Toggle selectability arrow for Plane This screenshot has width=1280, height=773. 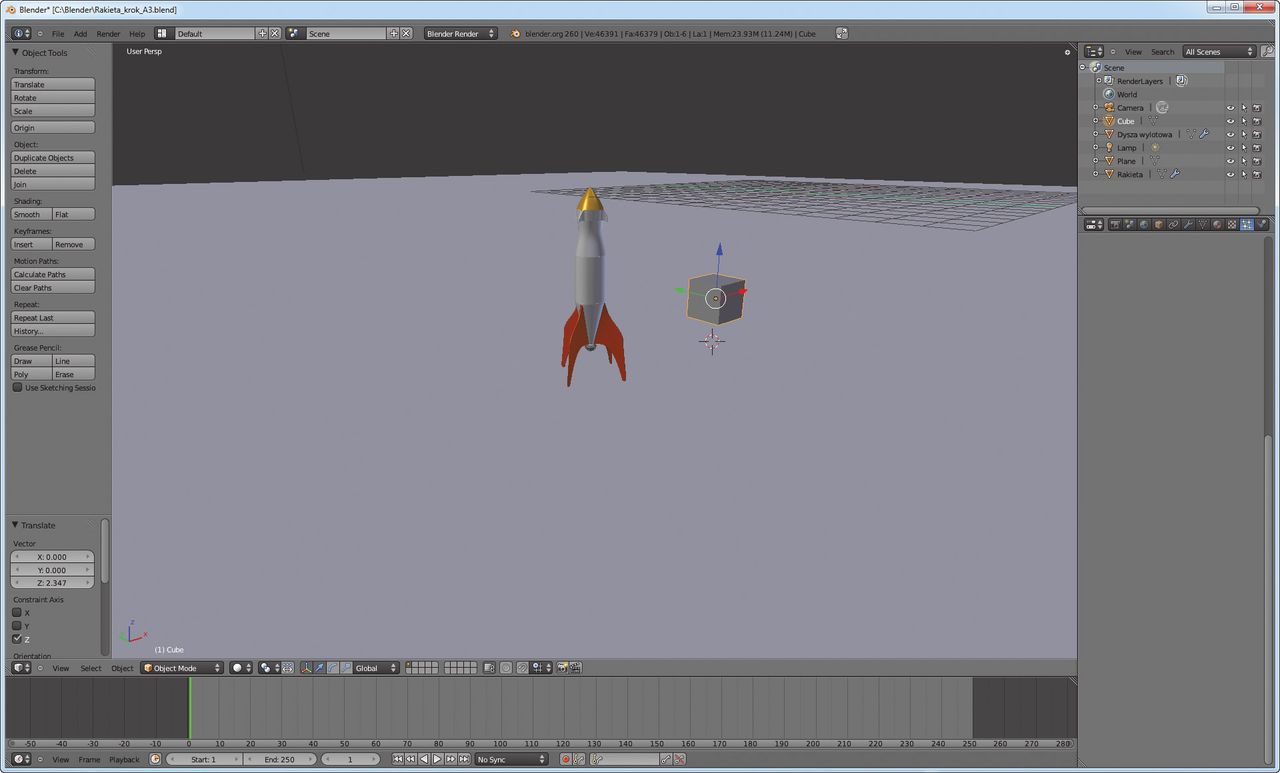pyautogui.click(x=1244, y=161)
